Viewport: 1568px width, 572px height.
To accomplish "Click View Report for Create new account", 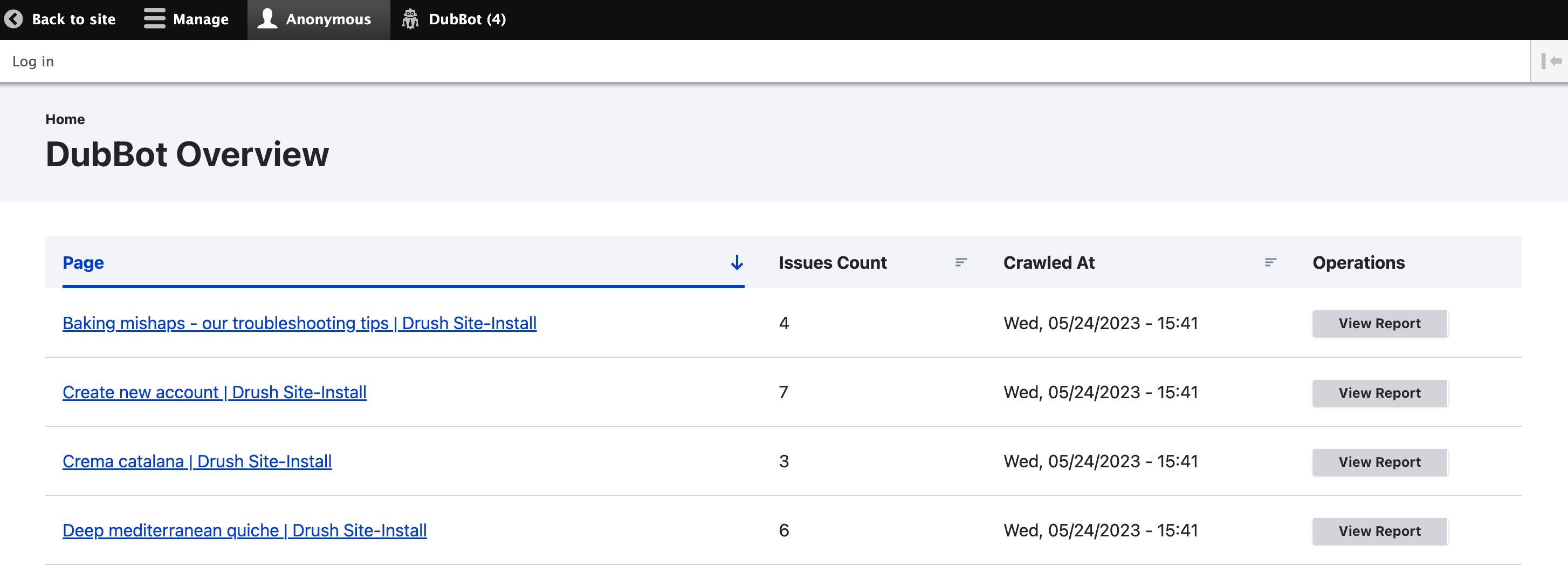I will [x=1379, y=392].
